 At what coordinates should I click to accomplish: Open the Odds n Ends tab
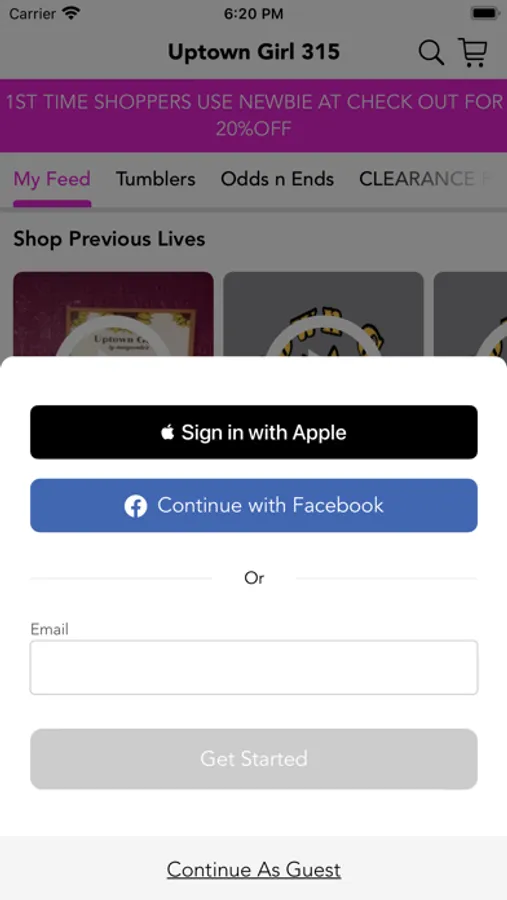click(x=277, y=179)
